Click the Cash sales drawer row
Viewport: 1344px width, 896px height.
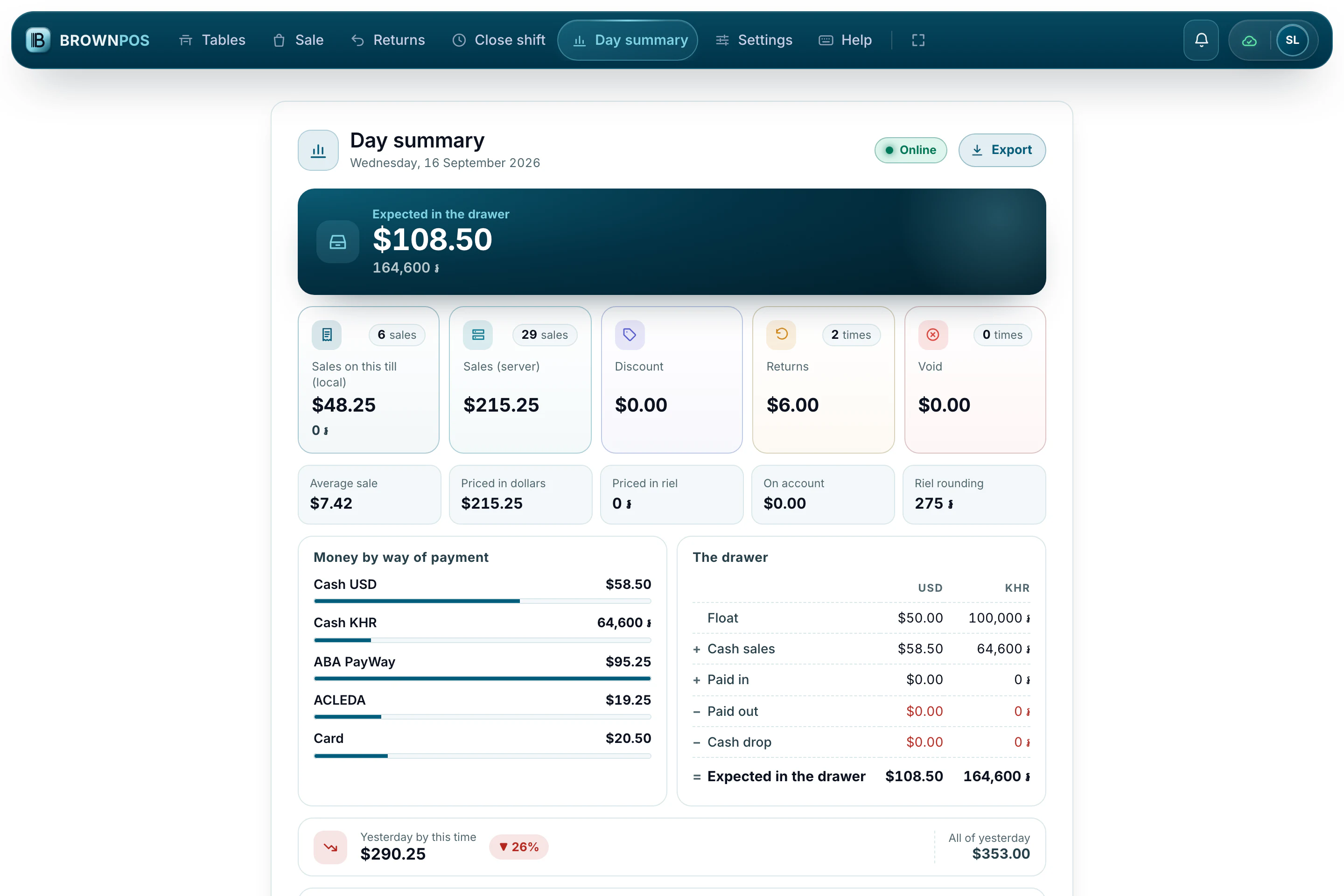pos(861,649)
